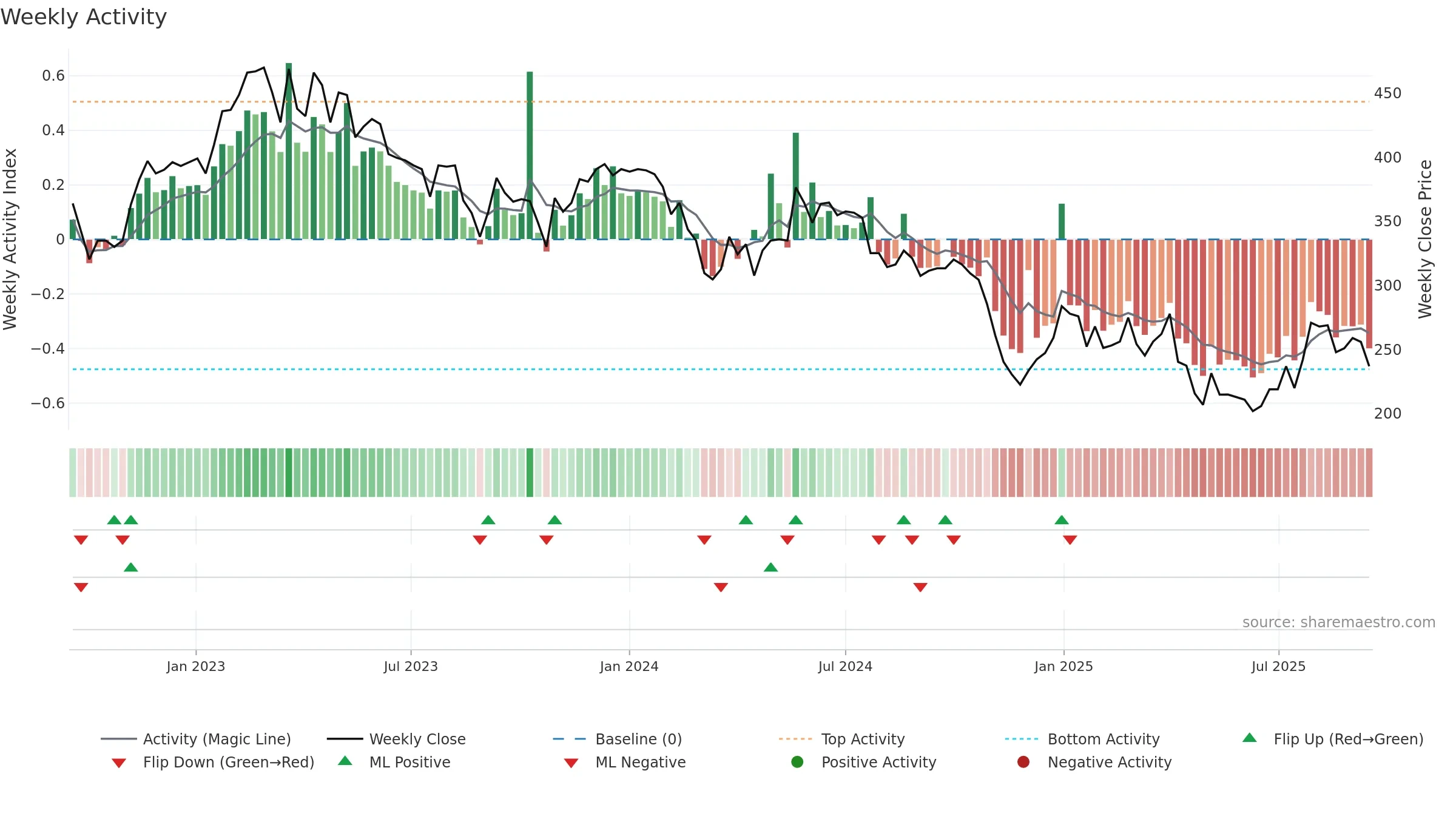Viewport: 1456px width, 819px height.
Task: Click the source: sharemaestro.com text
Action: coord(1339,622)
